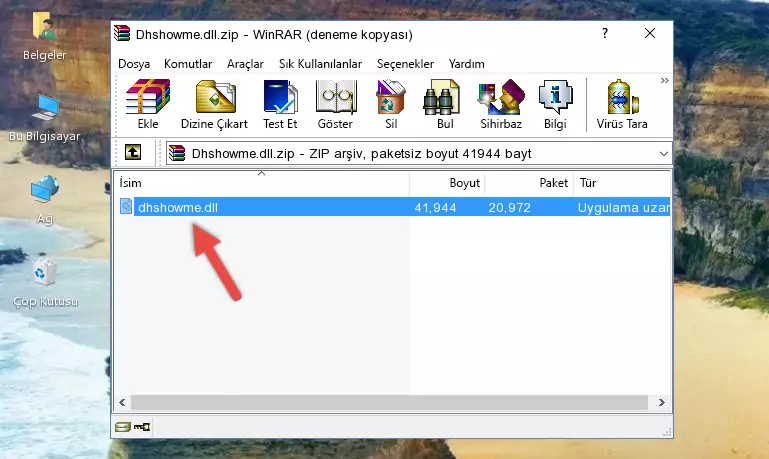Select the Çöp Kutusu recycle bin
769x459 pixels.
click(45, 283)
